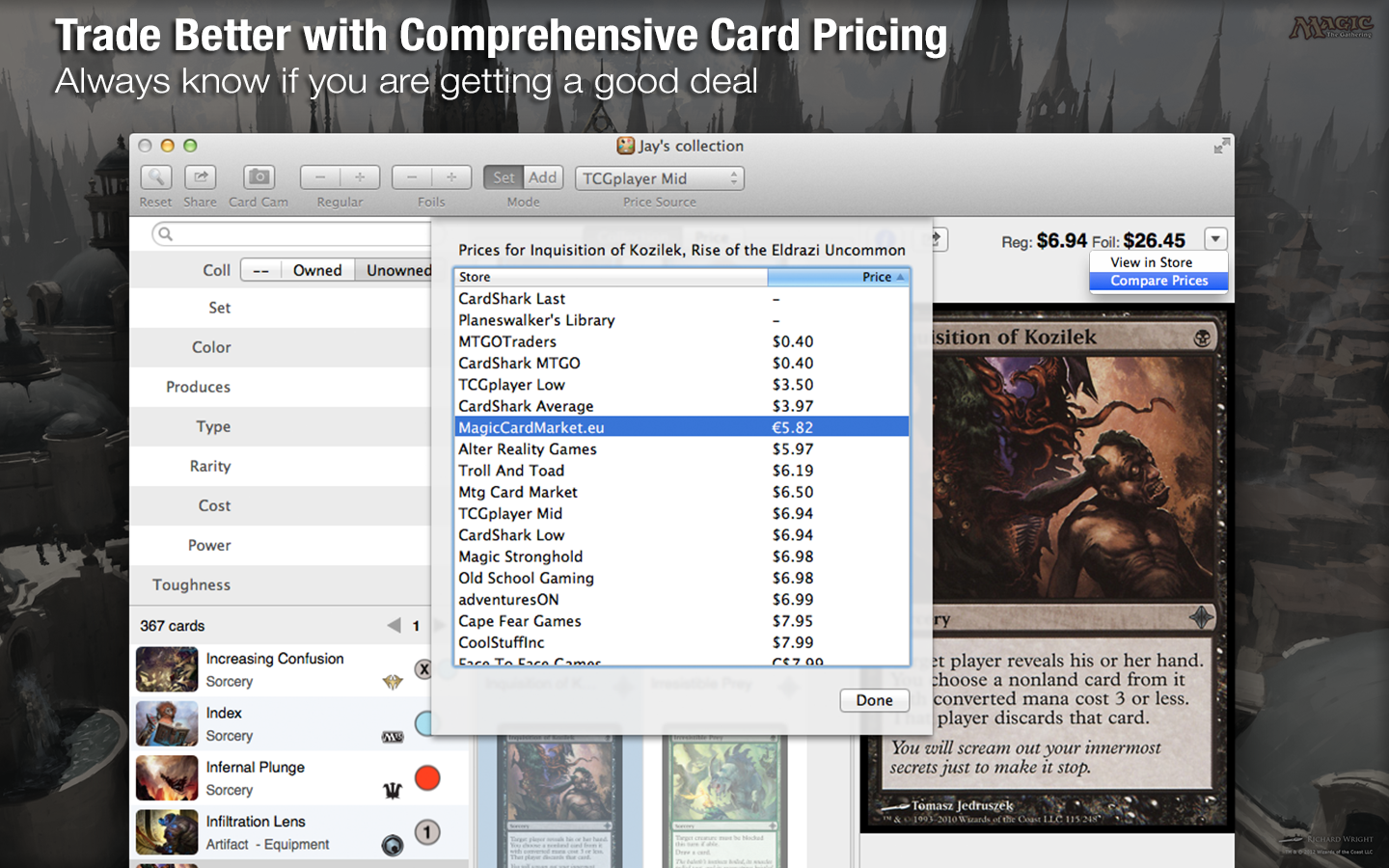
Task: Click the Reset magnifier toolbar icon
Action: (155, 177)
